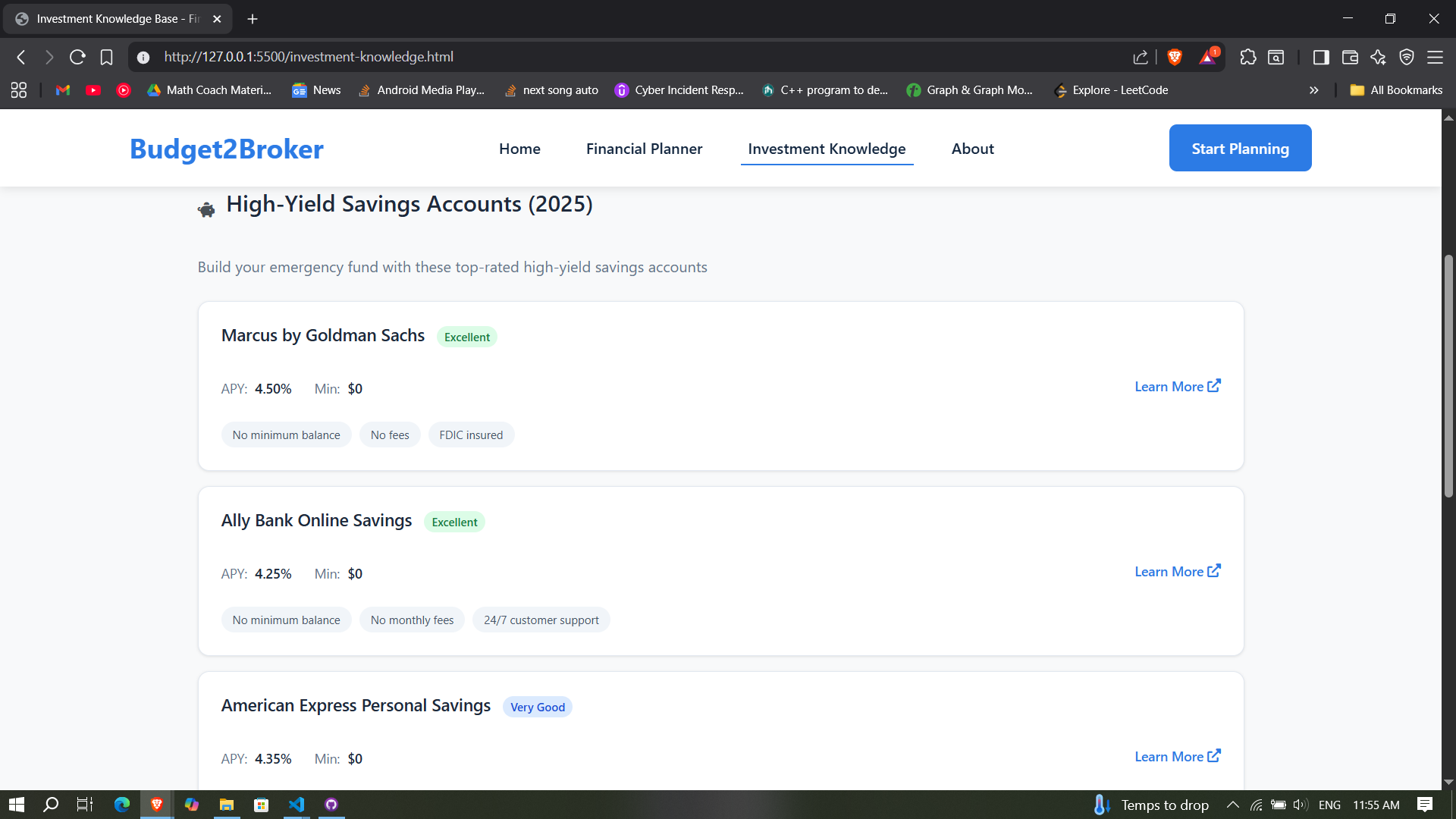The image size is (1456, 819).
Task: Click the Brave Rewards triangle icon
Action: (1207, 57)
